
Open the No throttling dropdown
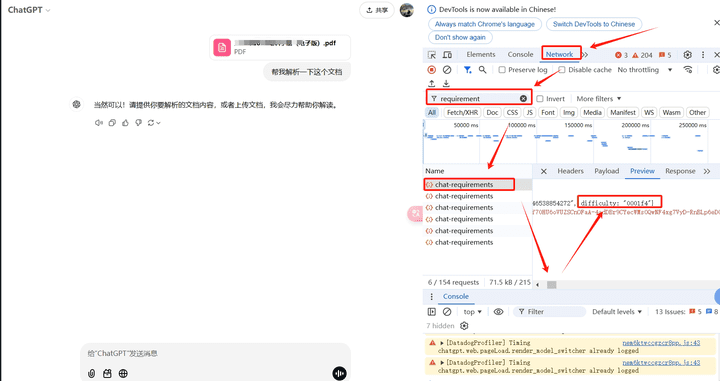(645, 70)
